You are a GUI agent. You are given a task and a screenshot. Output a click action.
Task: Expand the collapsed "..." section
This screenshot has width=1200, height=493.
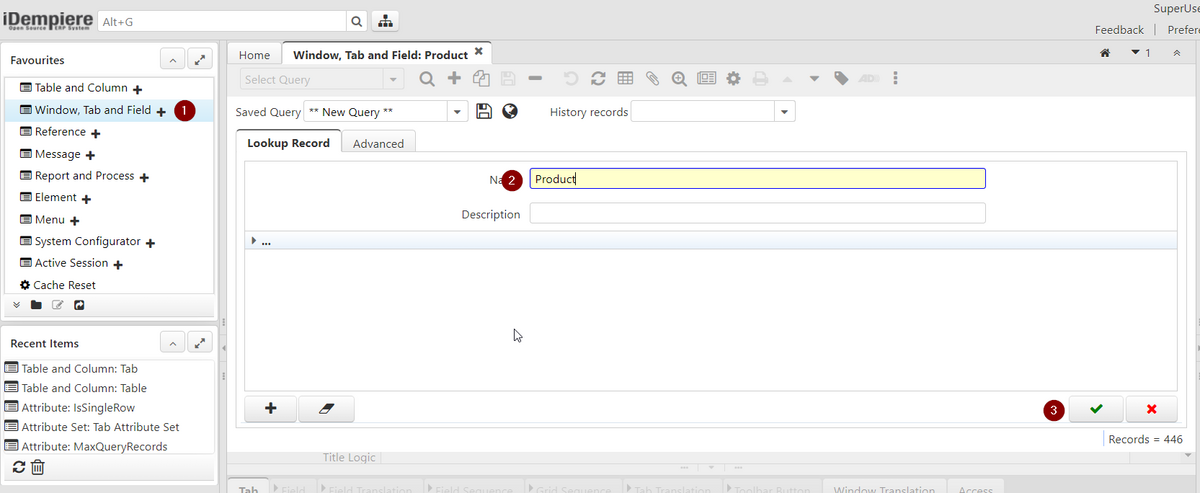[254, 241]
